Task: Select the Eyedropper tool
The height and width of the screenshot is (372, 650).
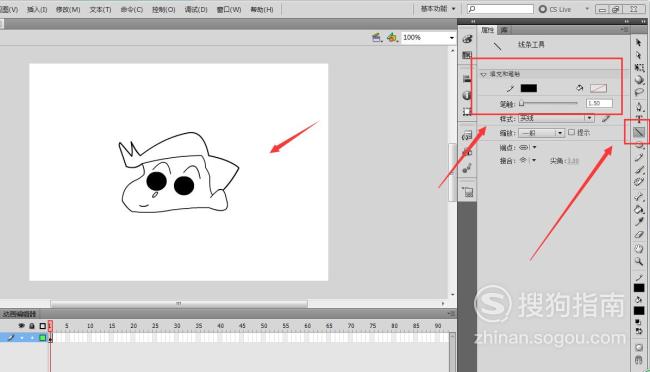Action: [x=639, y=222]
